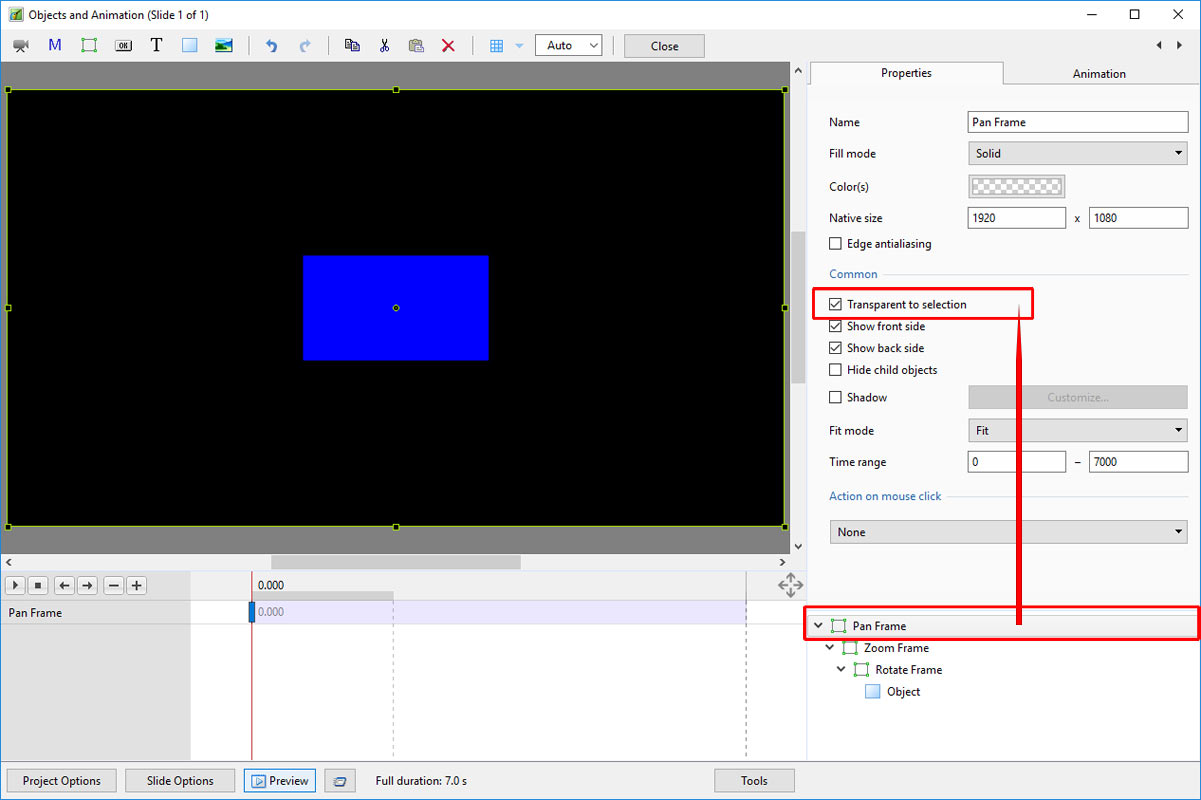Cut the selected object with scissors

(384, 46)
